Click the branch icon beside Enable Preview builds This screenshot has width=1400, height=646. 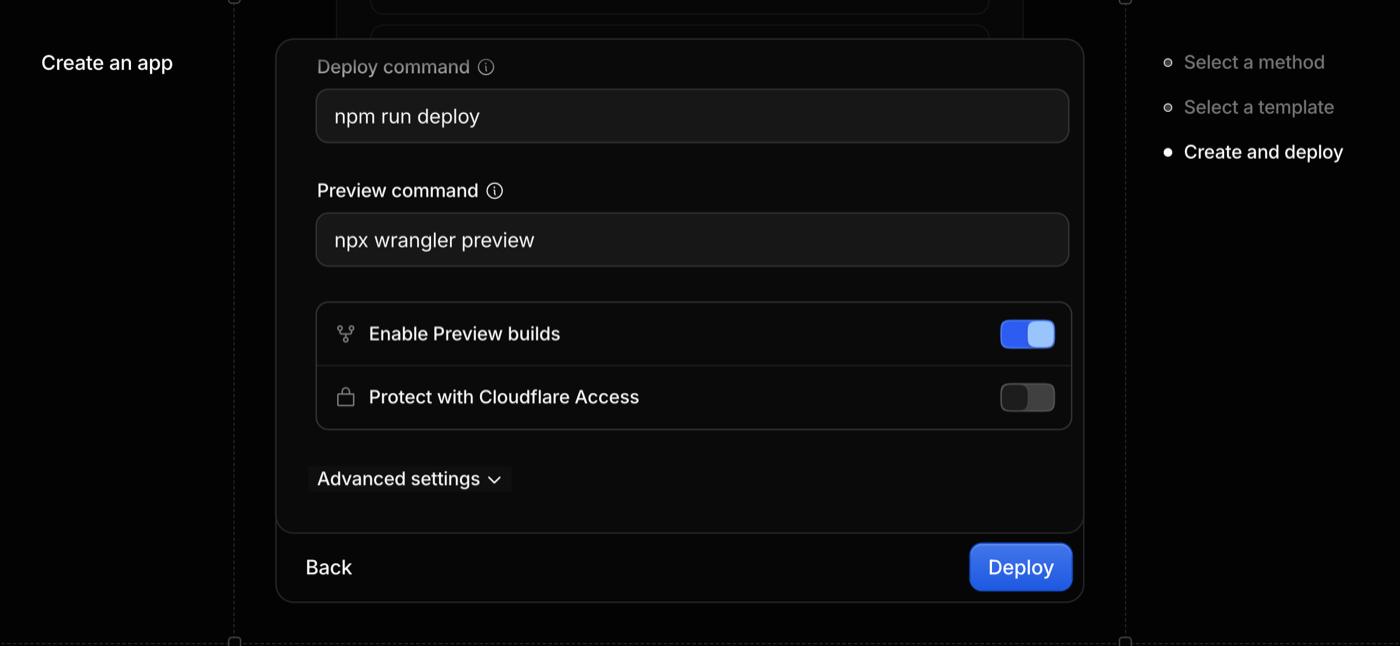(x=345, y=334)
